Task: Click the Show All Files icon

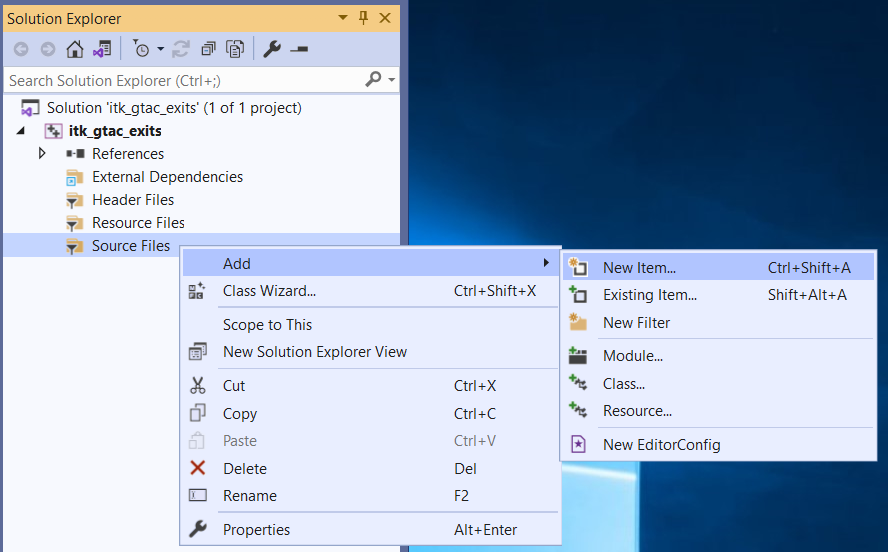Action: (x=235, y=49)
